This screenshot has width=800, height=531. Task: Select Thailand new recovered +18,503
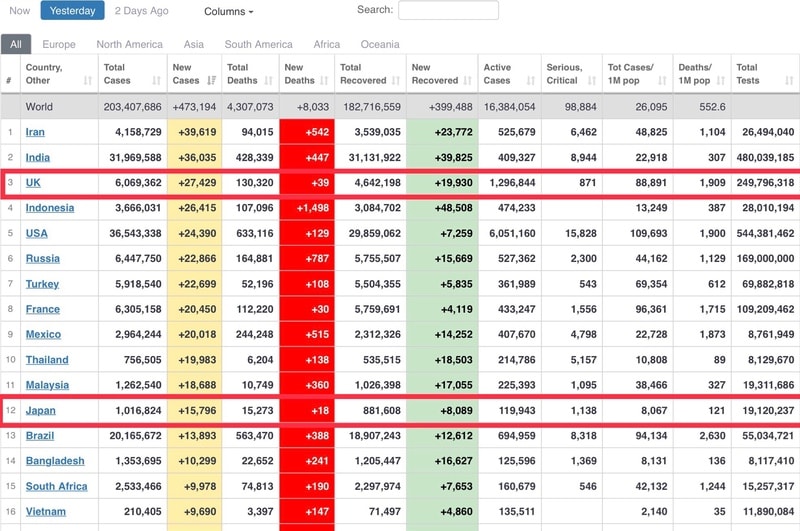(442, 360)
